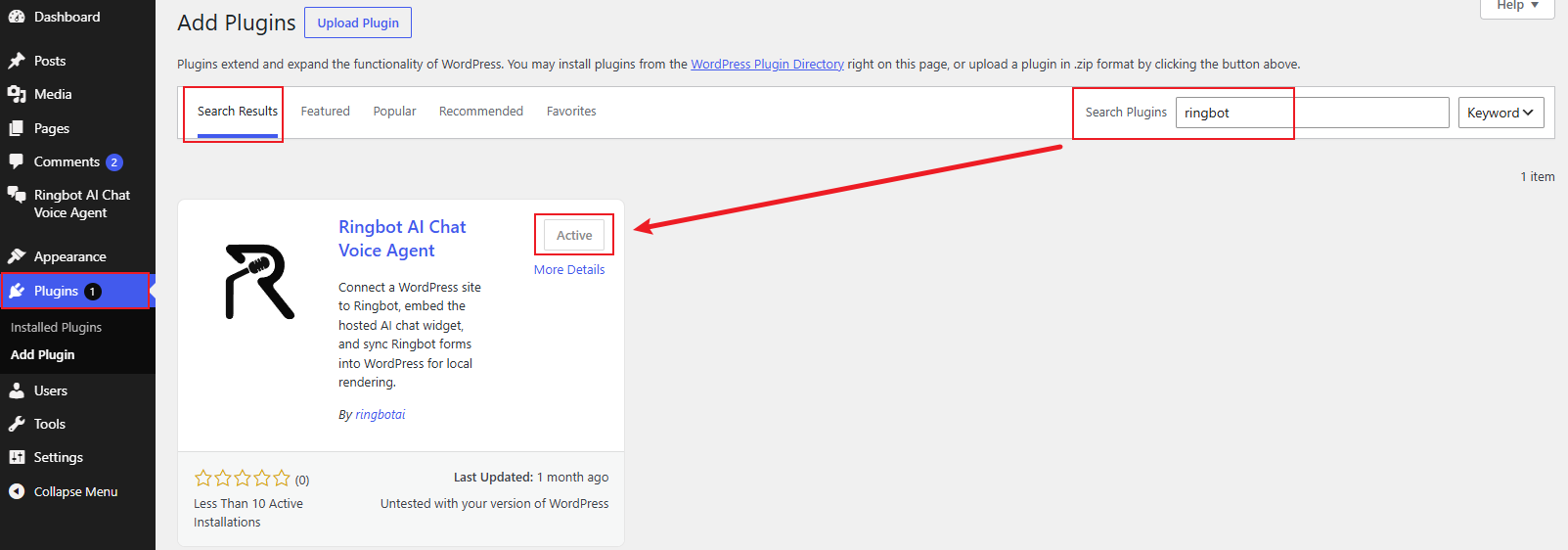This screenshot has width=1568, height=550.
Task: Click the 'Add Plugins' page heading
Action: click(237, 23)
